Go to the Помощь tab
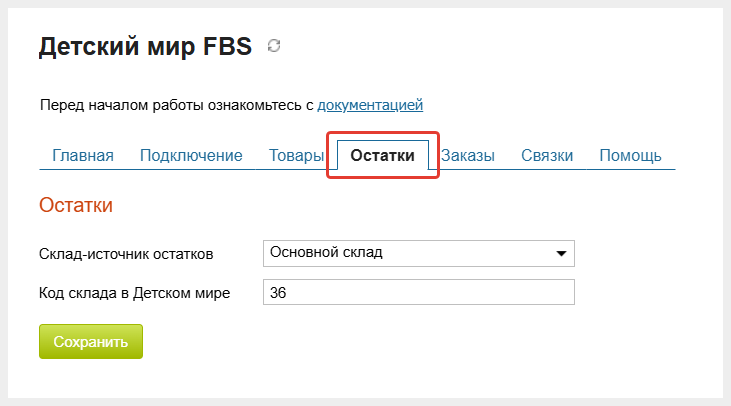 (630, 155)
